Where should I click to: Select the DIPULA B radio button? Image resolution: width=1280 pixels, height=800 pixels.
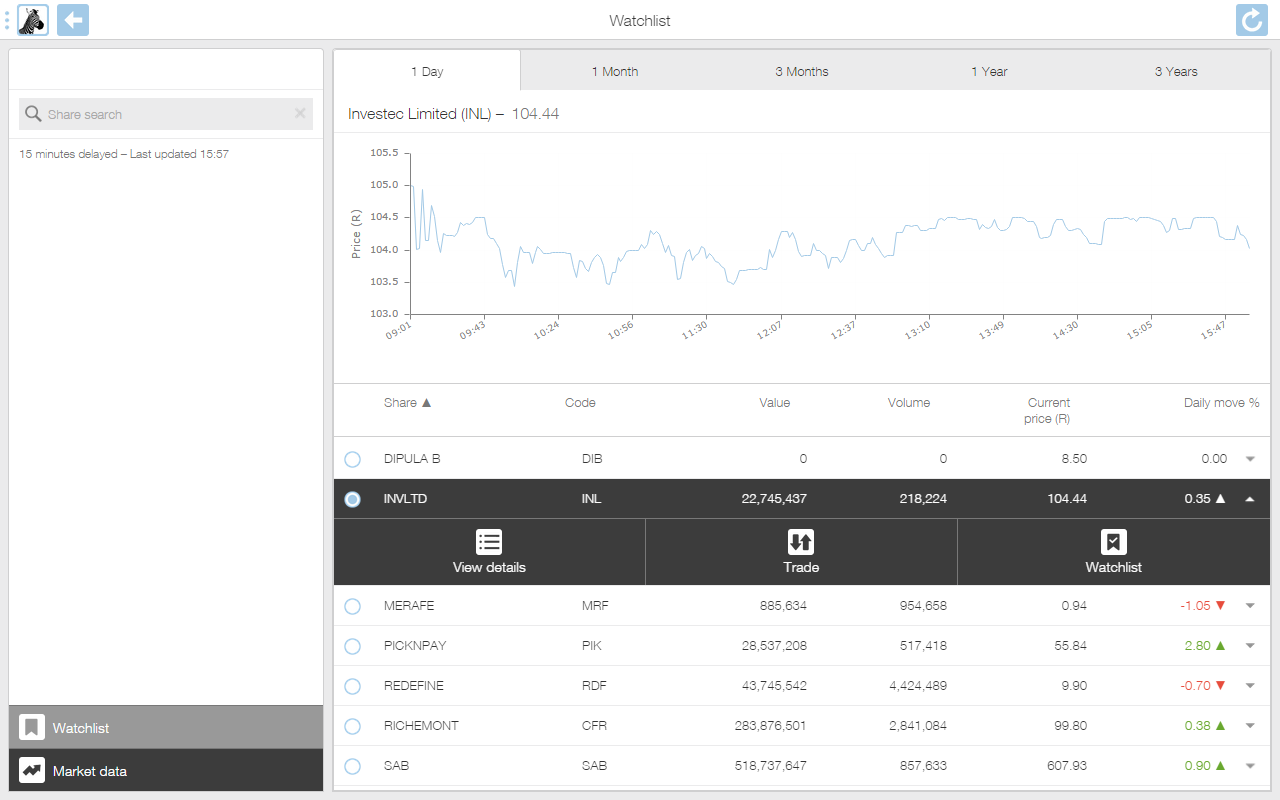[352, 459]
